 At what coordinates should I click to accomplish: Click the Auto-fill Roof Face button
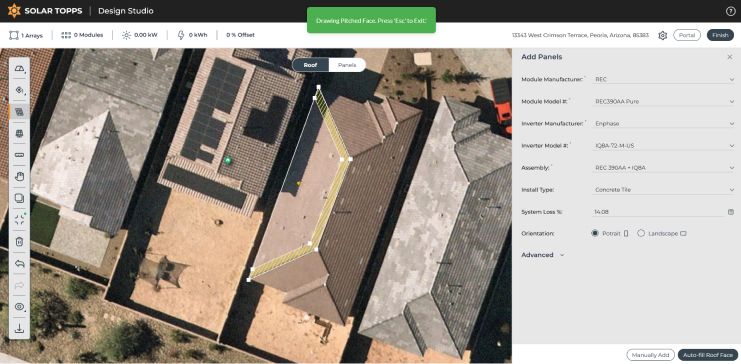point(707,355)
